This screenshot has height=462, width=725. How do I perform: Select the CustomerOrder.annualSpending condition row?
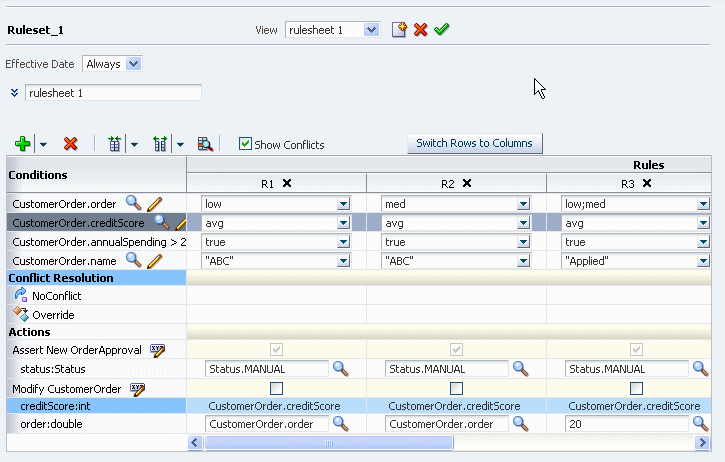tap(96, 242)
